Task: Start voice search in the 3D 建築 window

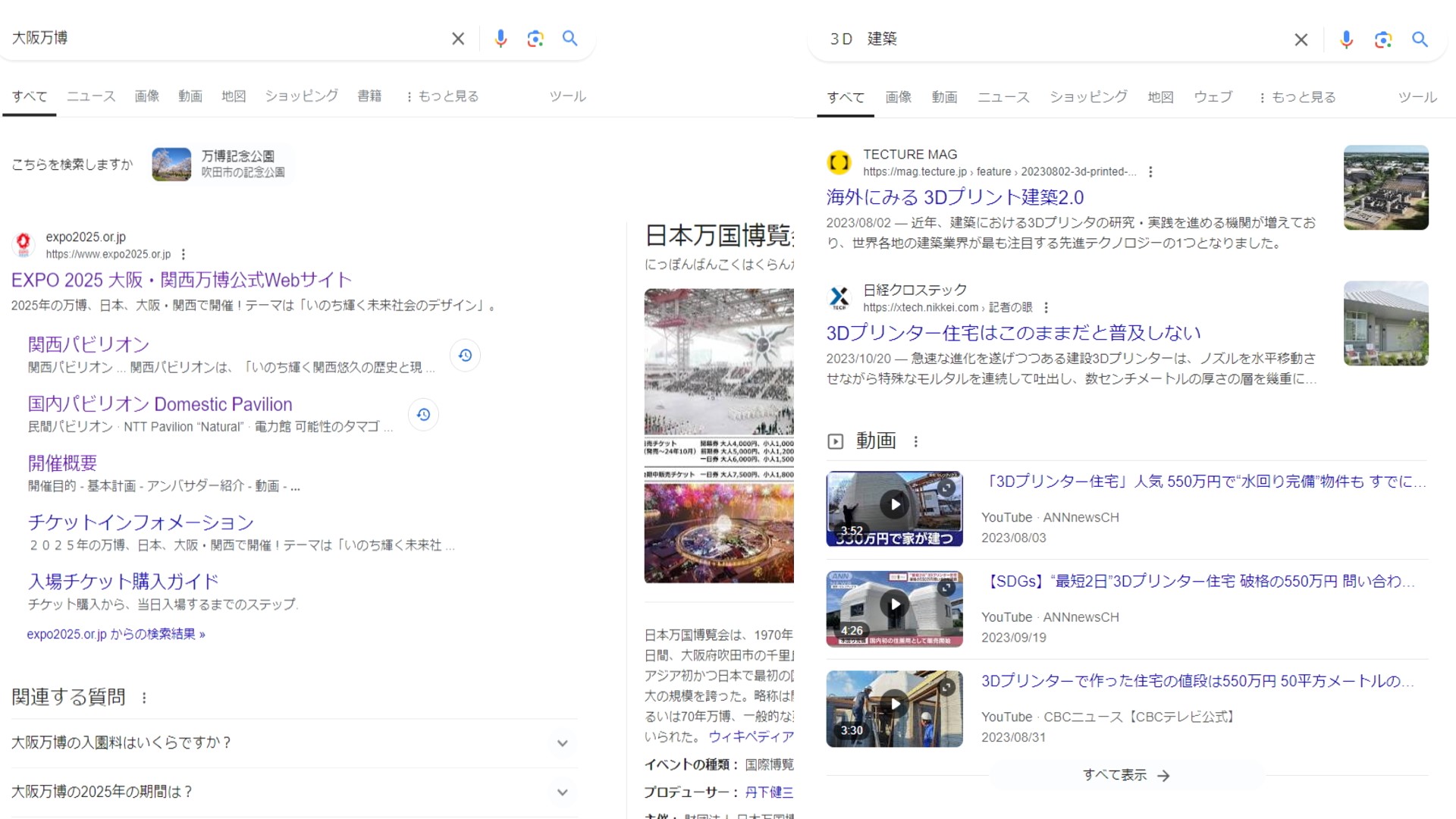Action: (1346, 39)
